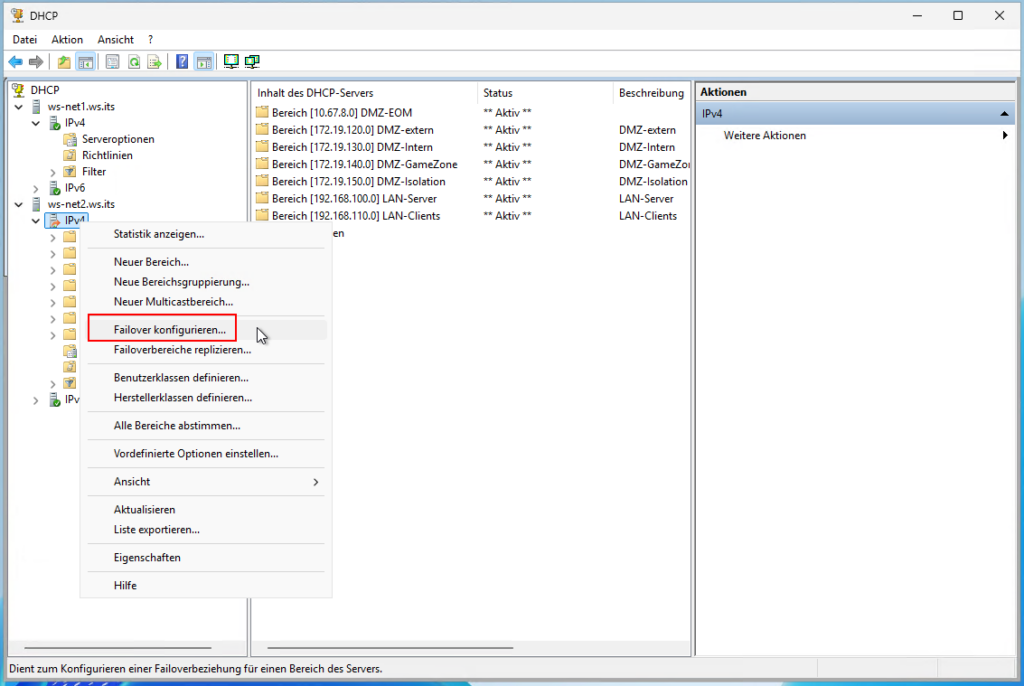The height and width of the screenshot is (686, 1024).
Task: Toggle the show/hide console tree icon
Action: (x=86, y=62)
